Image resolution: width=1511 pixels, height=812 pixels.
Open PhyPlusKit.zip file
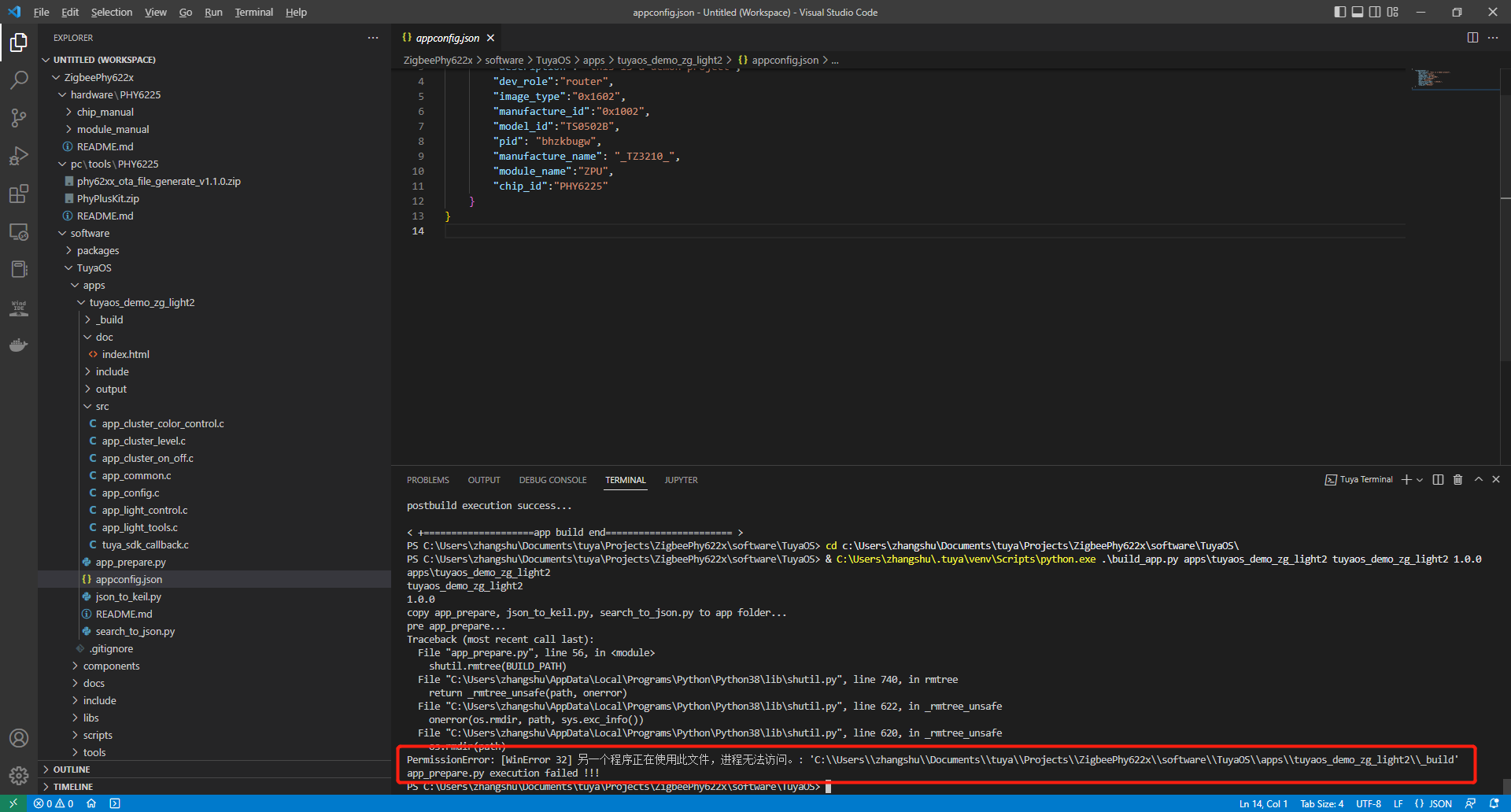coord(108,198)
